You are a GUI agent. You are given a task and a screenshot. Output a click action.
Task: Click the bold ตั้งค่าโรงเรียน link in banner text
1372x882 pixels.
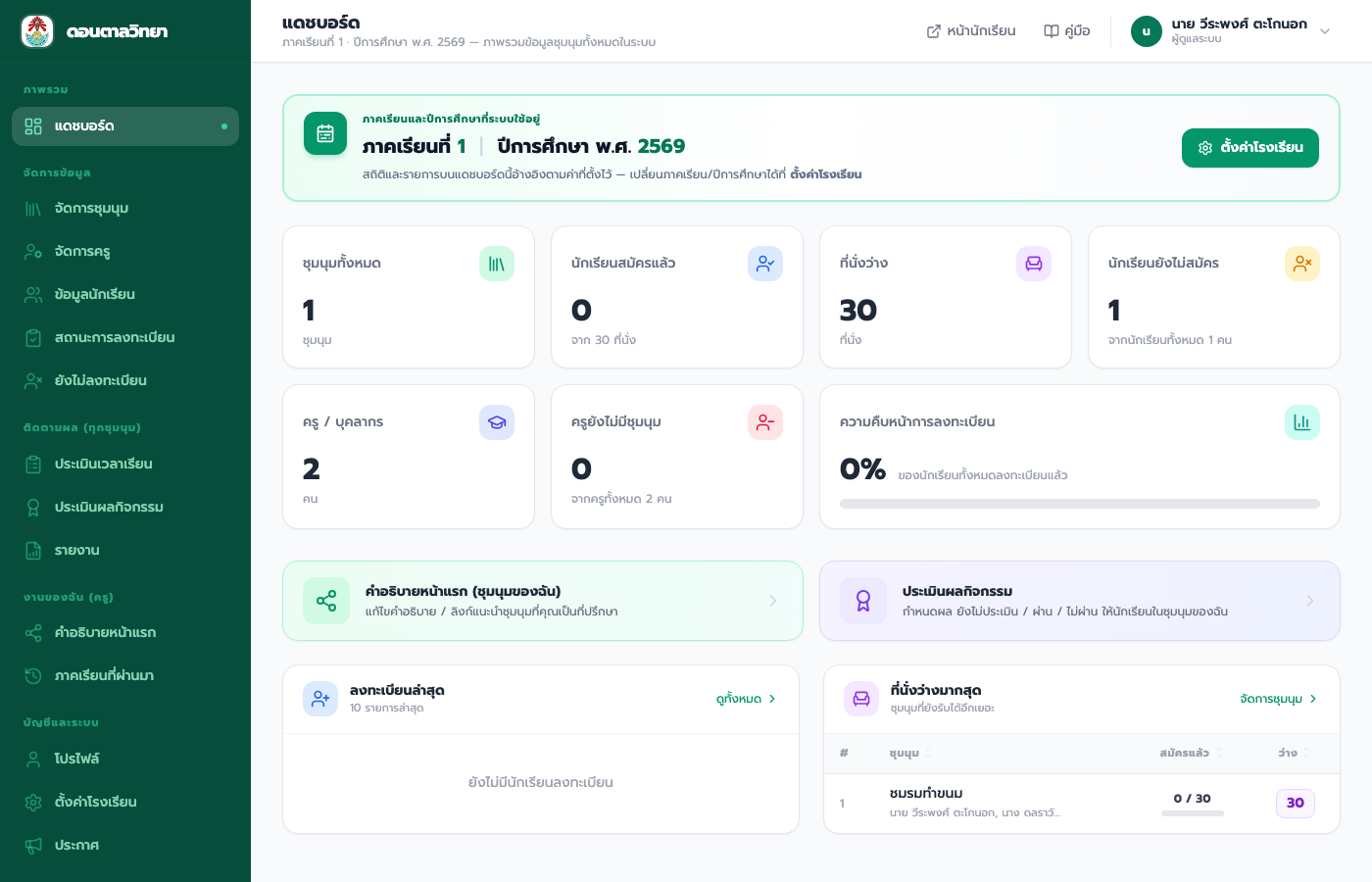826,174
